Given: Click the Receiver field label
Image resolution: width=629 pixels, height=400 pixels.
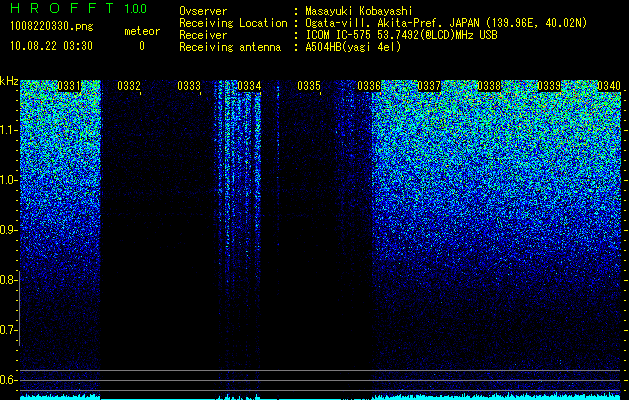Looking at the screenshot, I should coord(203,35).
